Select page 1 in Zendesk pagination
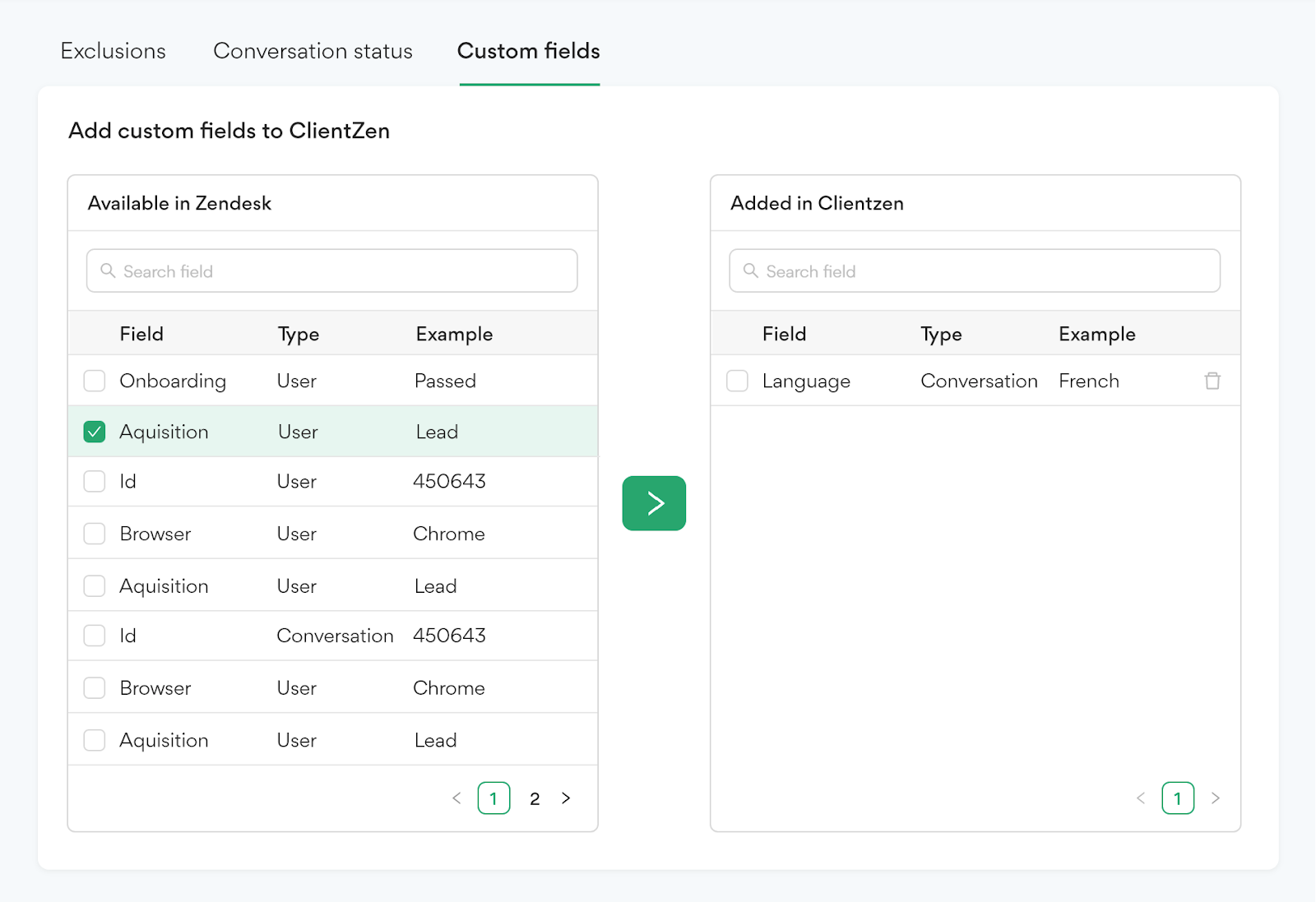Viewport: 1316px width, 902px height. (493, 798)
